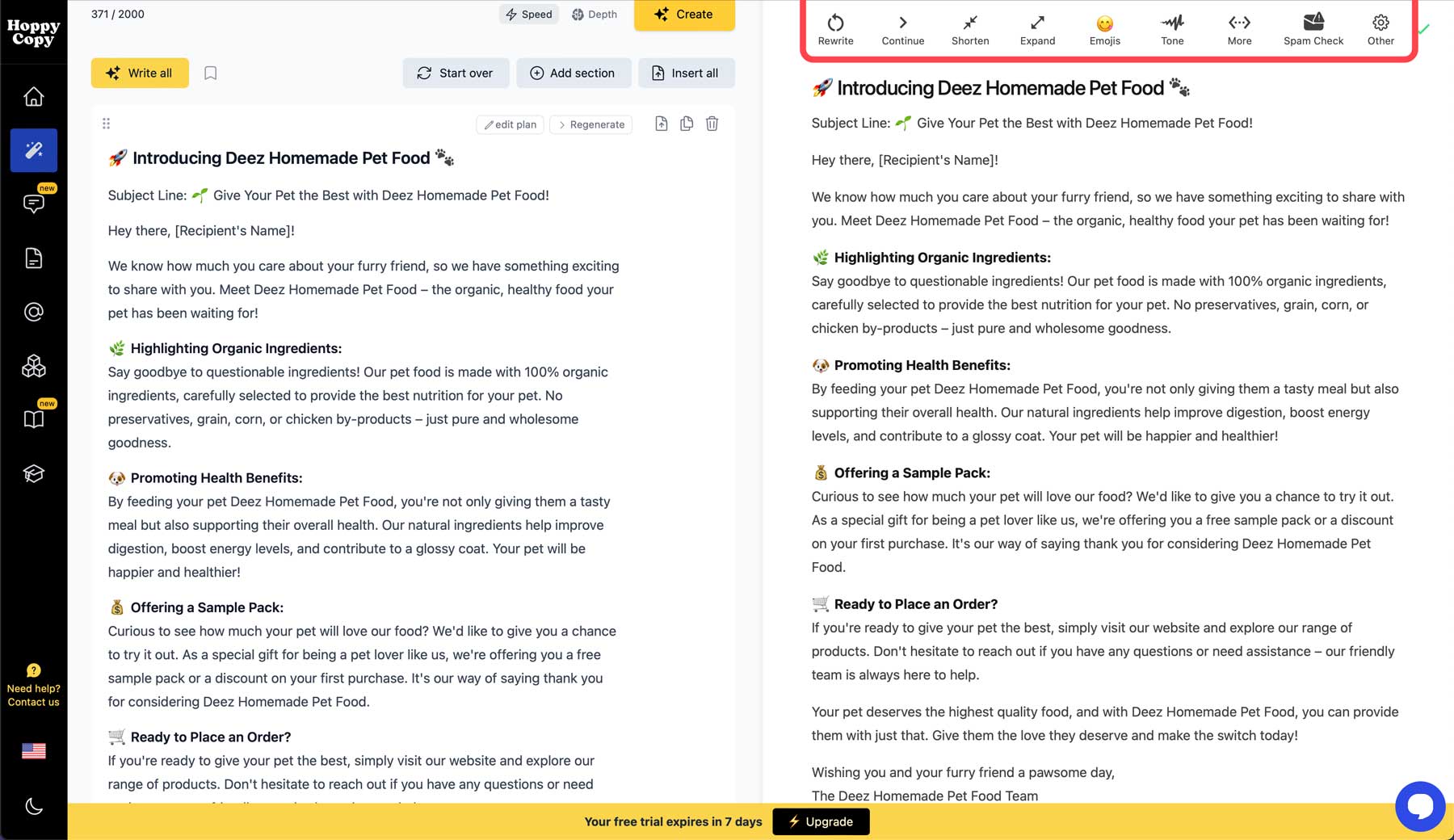Click Upgrade in the trial banner

[821, 821]
